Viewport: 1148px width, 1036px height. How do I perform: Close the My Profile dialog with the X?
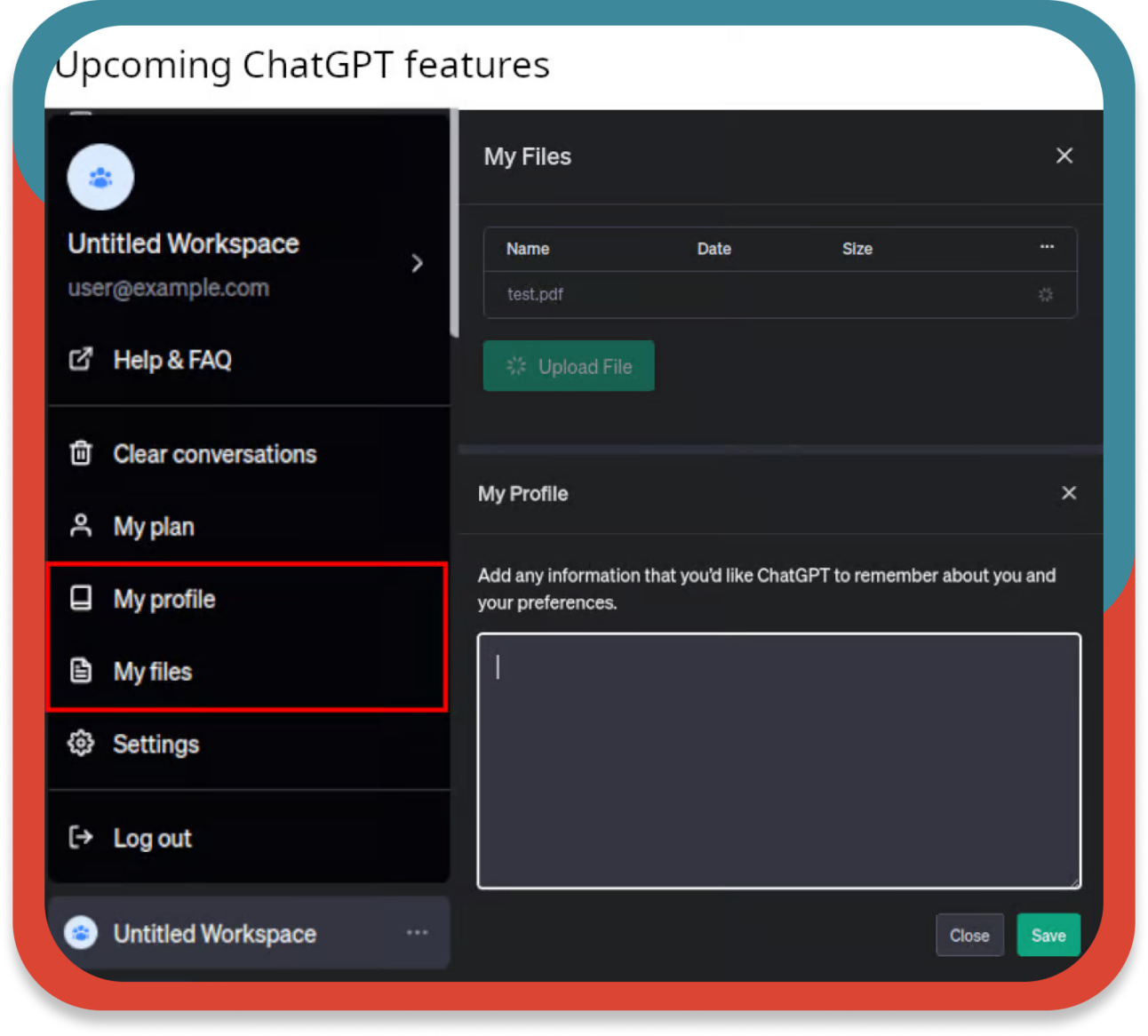tap(1069, 493)
